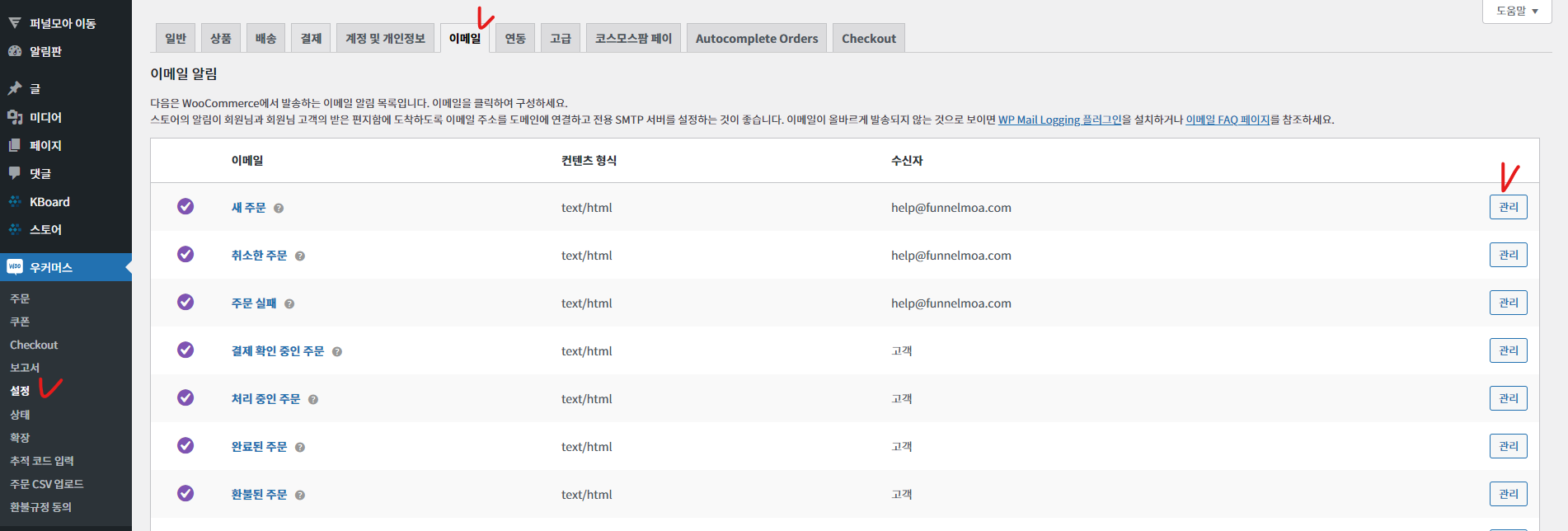Open the 처리 중인 주문 link
This screenshot has width=1568, height=531.
[x=266, y=399]
